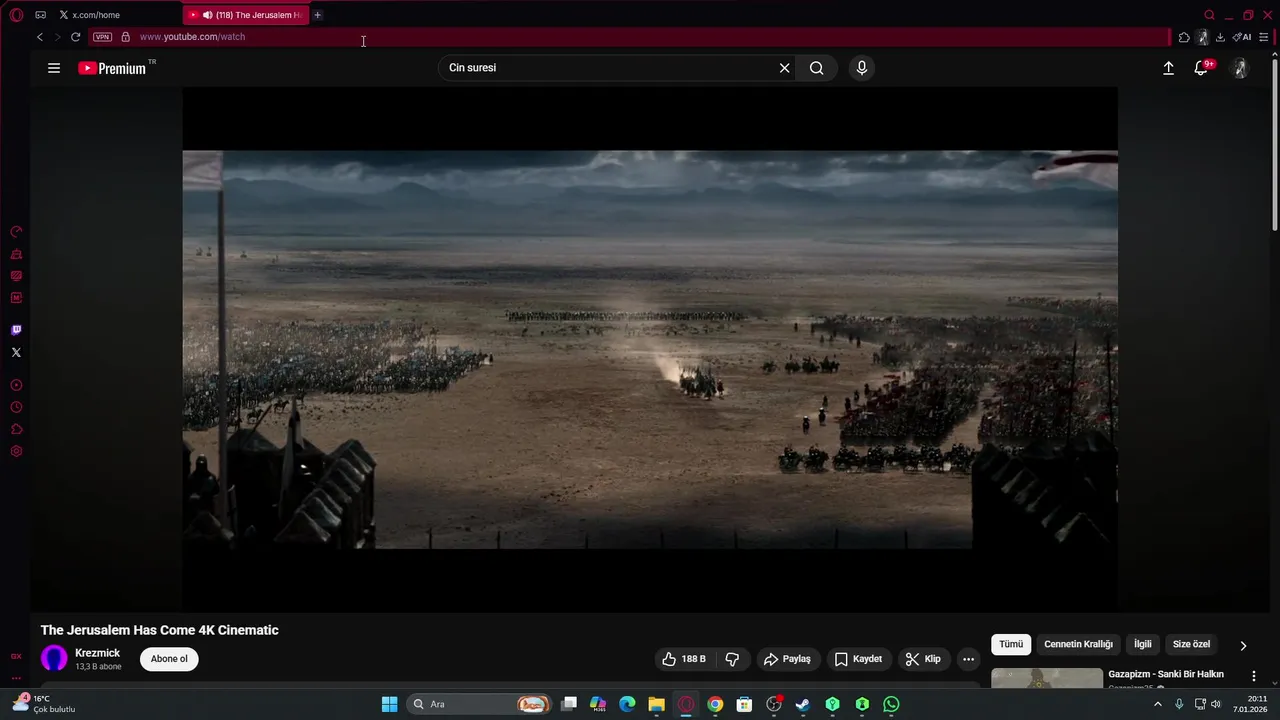Mute the YouTube tab via speaker icon
The width and height of the screenshot is (1280, 720).
207,15
